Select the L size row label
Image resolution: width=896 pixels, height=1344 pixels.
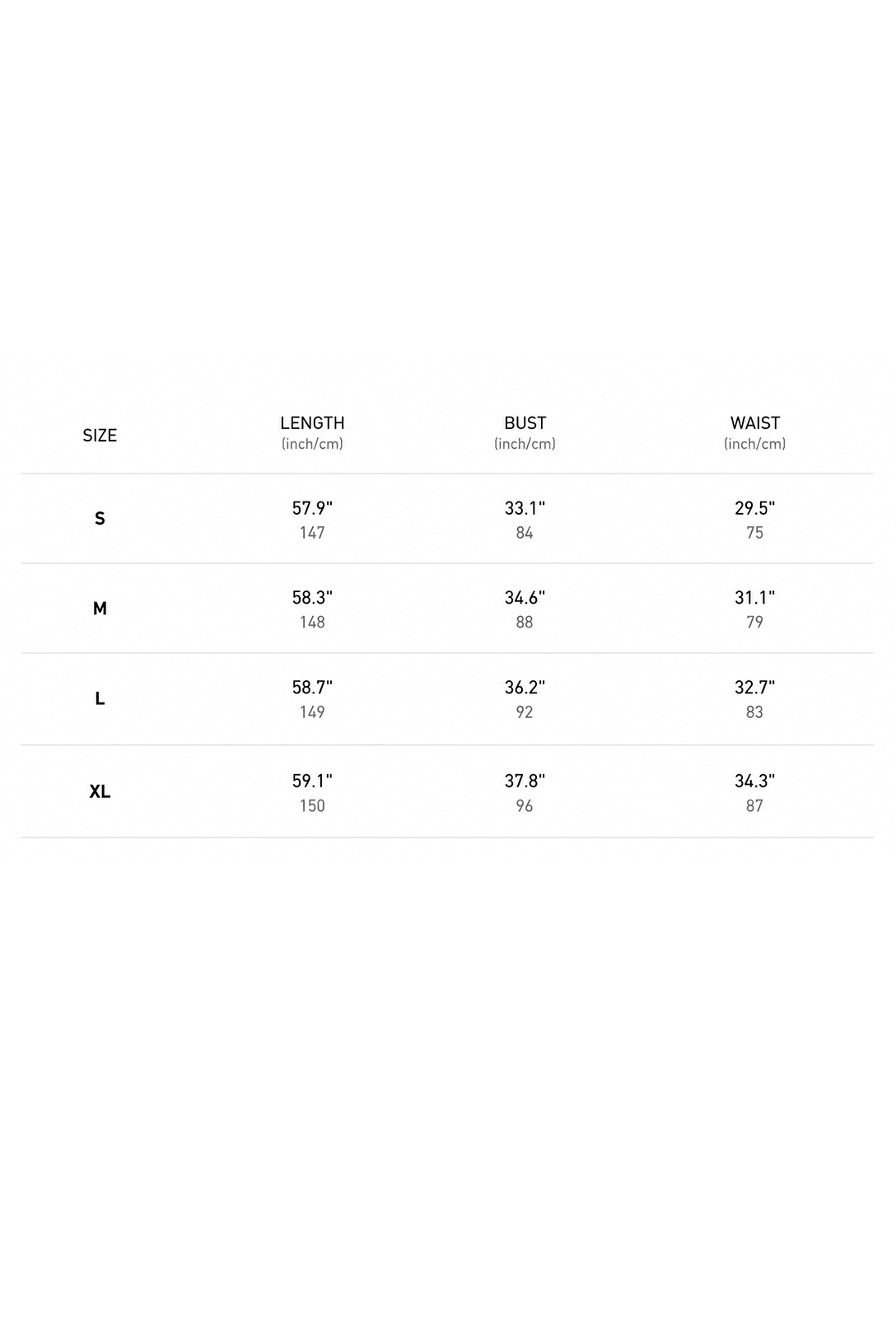(100, 698)
